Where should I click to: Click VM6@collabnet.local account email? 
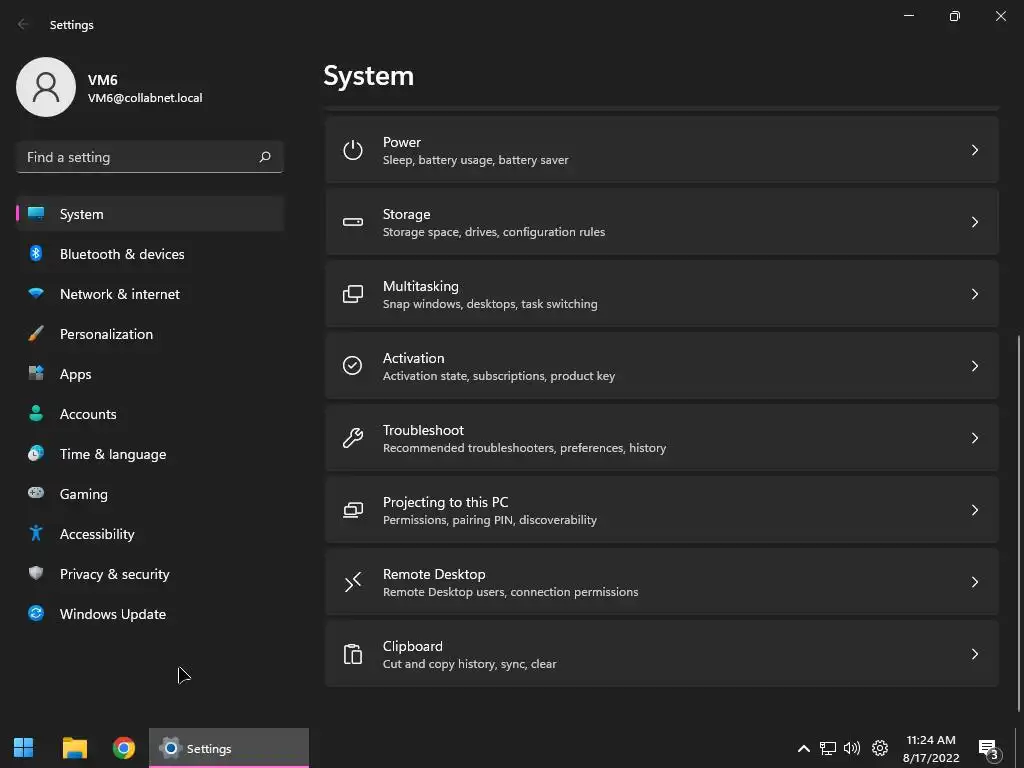(x=145, y=98)
